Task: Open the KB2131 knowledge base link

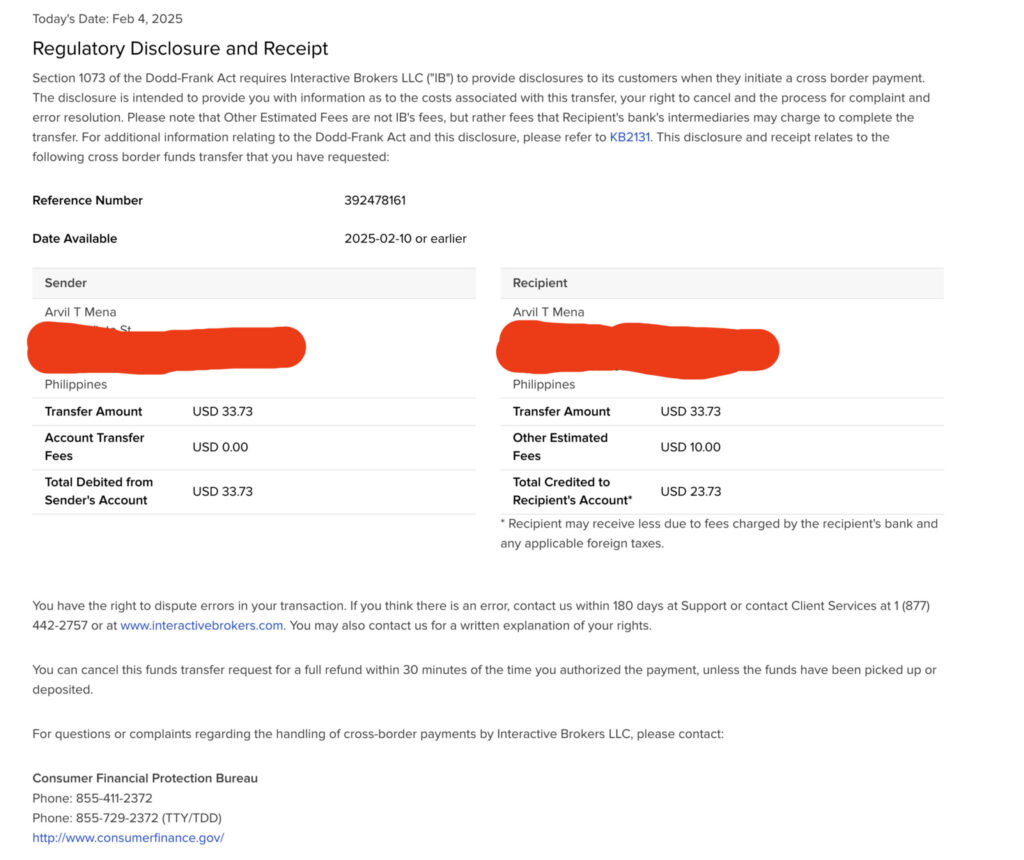Action: [630, 138]
